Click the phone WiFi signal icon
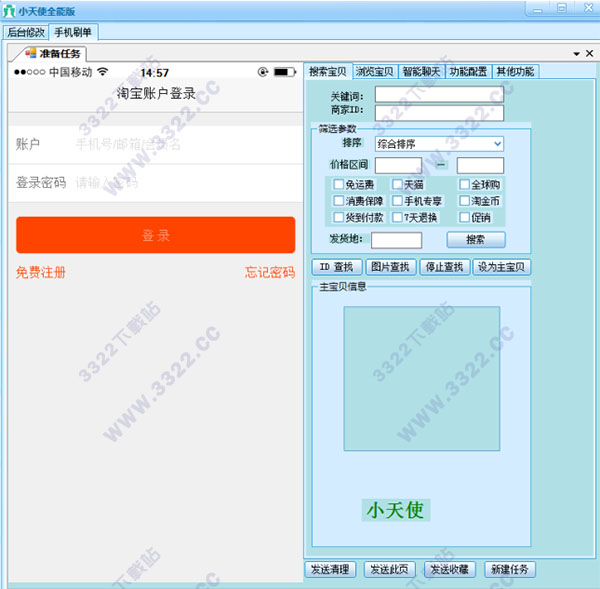Viewport: 600px width, 589px height. coord(103,72)
